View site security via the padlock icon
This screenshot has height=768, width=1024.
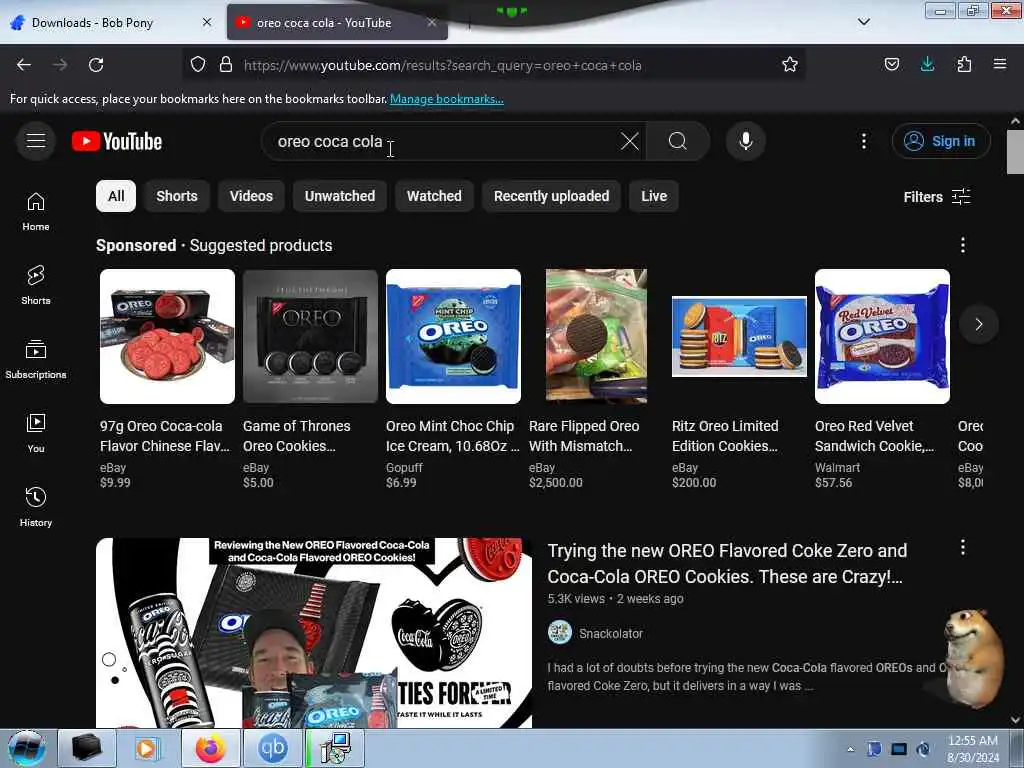pos(226,65)
